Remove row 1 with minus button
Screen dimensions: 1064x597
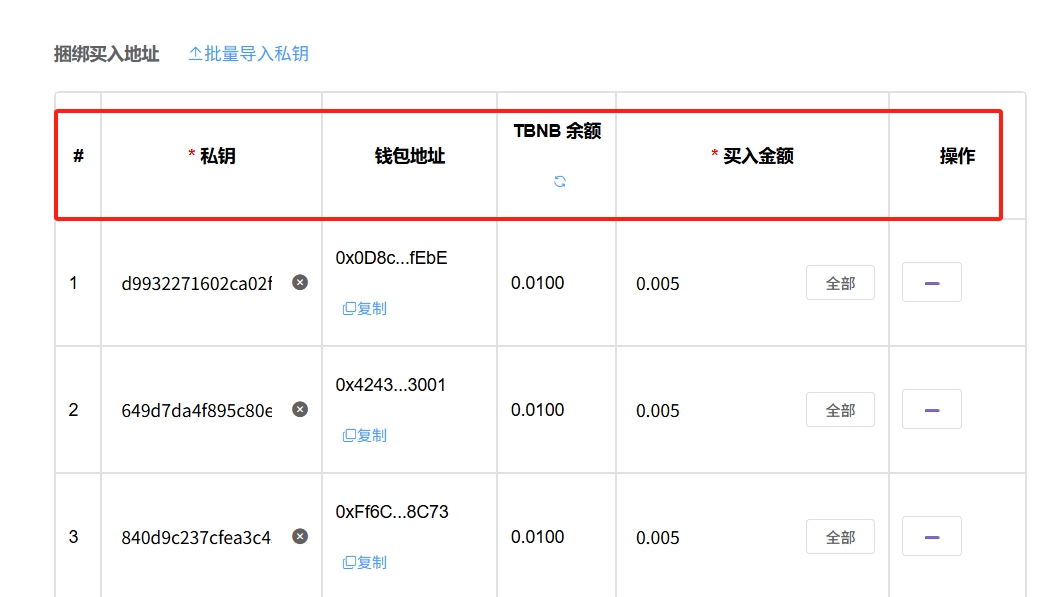[x=932, y=282]
